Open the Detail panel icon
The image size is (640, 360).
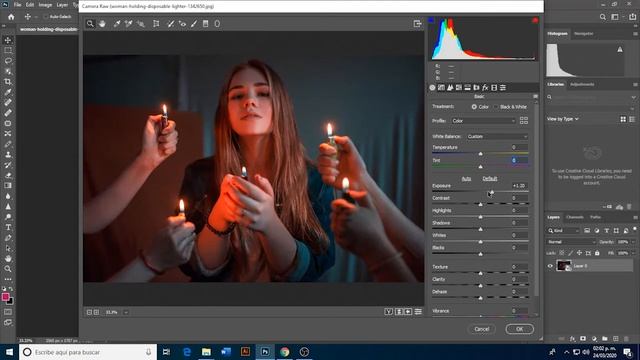tap(450, 88)
